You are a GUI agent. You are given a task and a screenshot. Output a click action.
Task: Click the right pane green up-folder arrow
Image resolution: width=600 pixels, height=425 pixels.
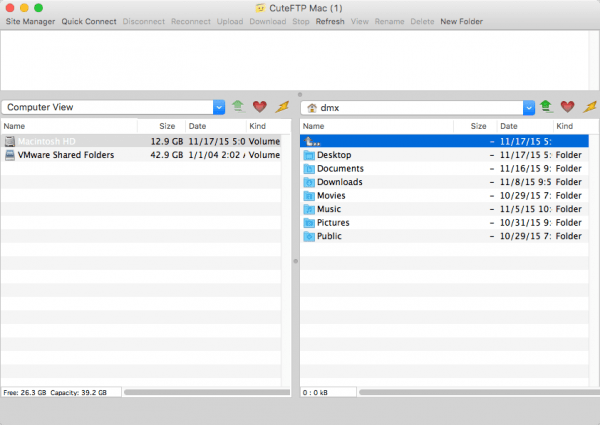(546, 107)
